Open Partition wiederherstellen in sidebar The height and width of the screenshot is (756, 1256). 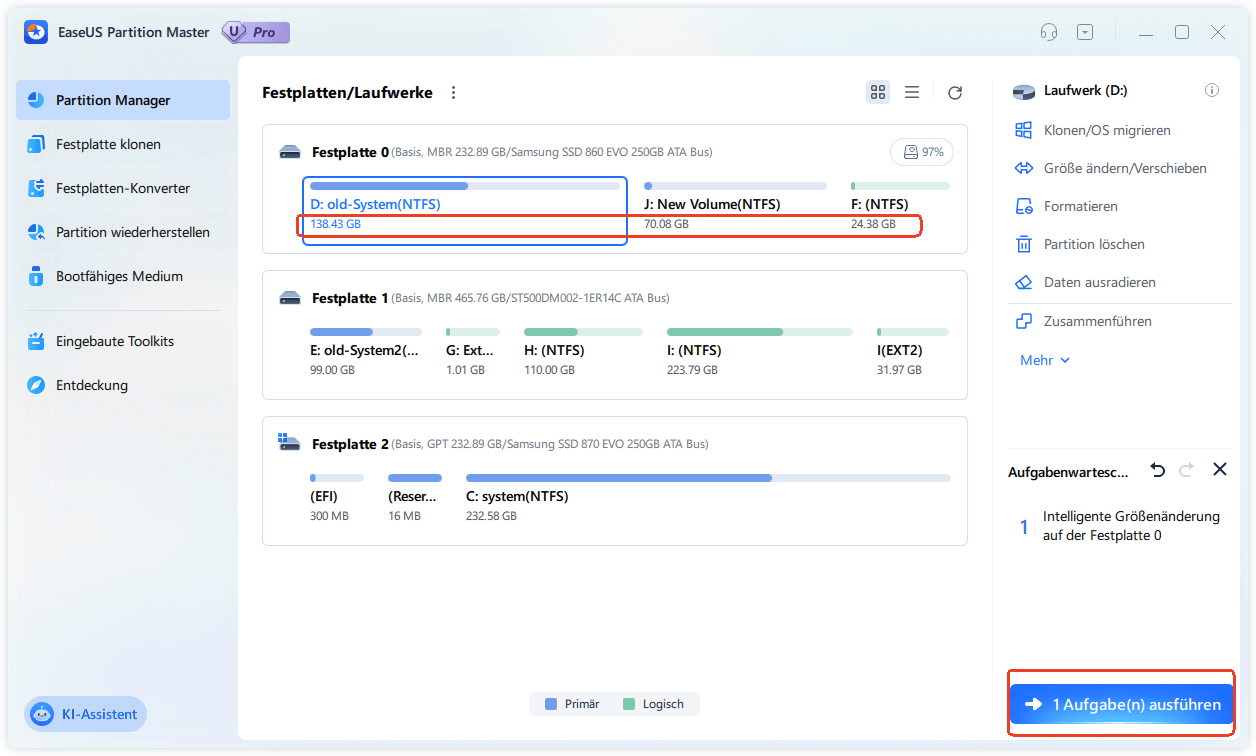pyautogui.click(x=132, y=232)
